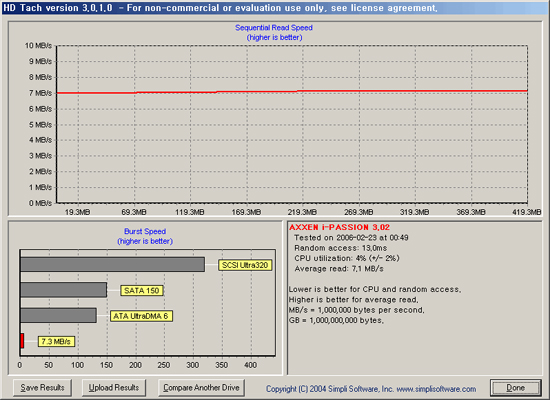Select the SATA 150 yellow label
Image resolution: width=550 pixels, height=400 pixels.
(142, 291)
